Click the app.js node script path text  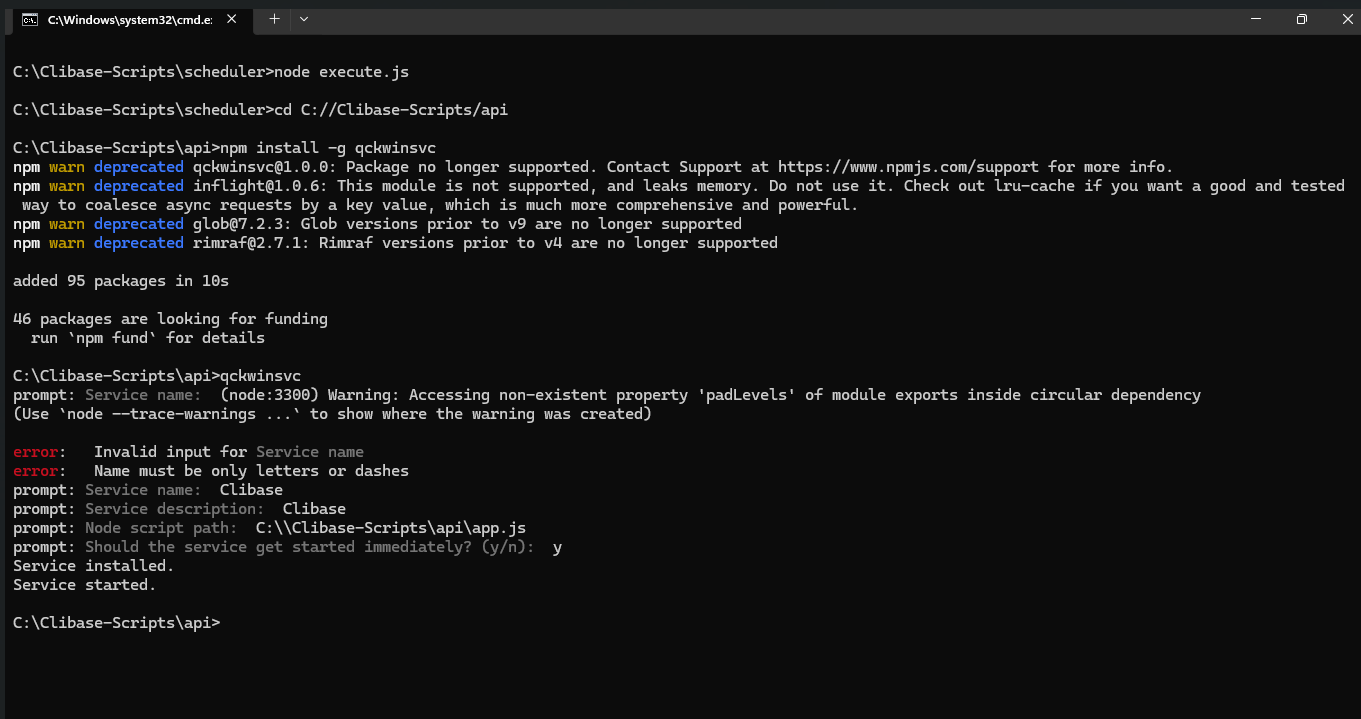(391, 528)
